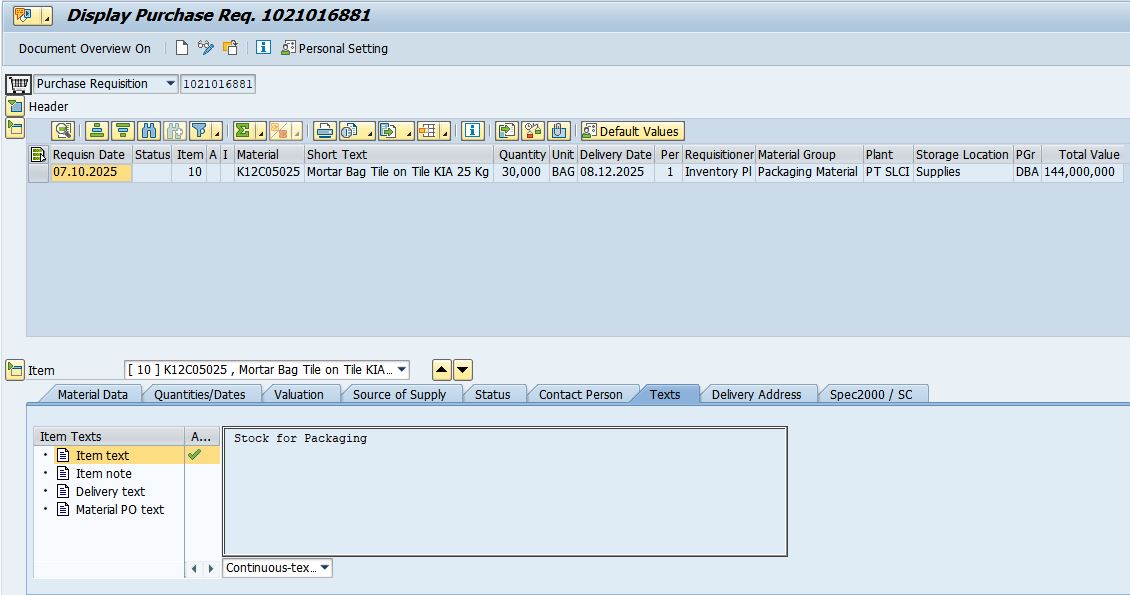The image size is (1130, 595).
Task: Click the Sort Ascending icon
Action: (x=97, y=131)
